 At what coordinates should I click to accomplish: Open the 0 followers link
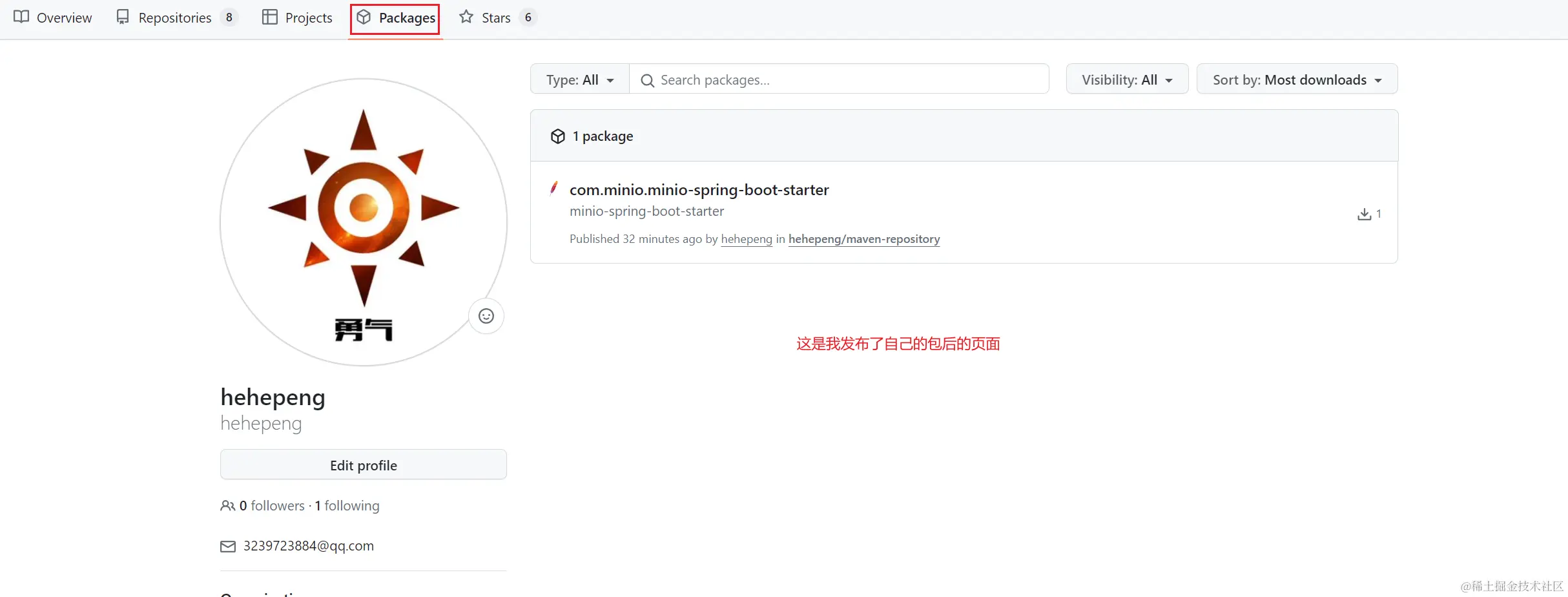pyautogui.click(x=272, y=505)
